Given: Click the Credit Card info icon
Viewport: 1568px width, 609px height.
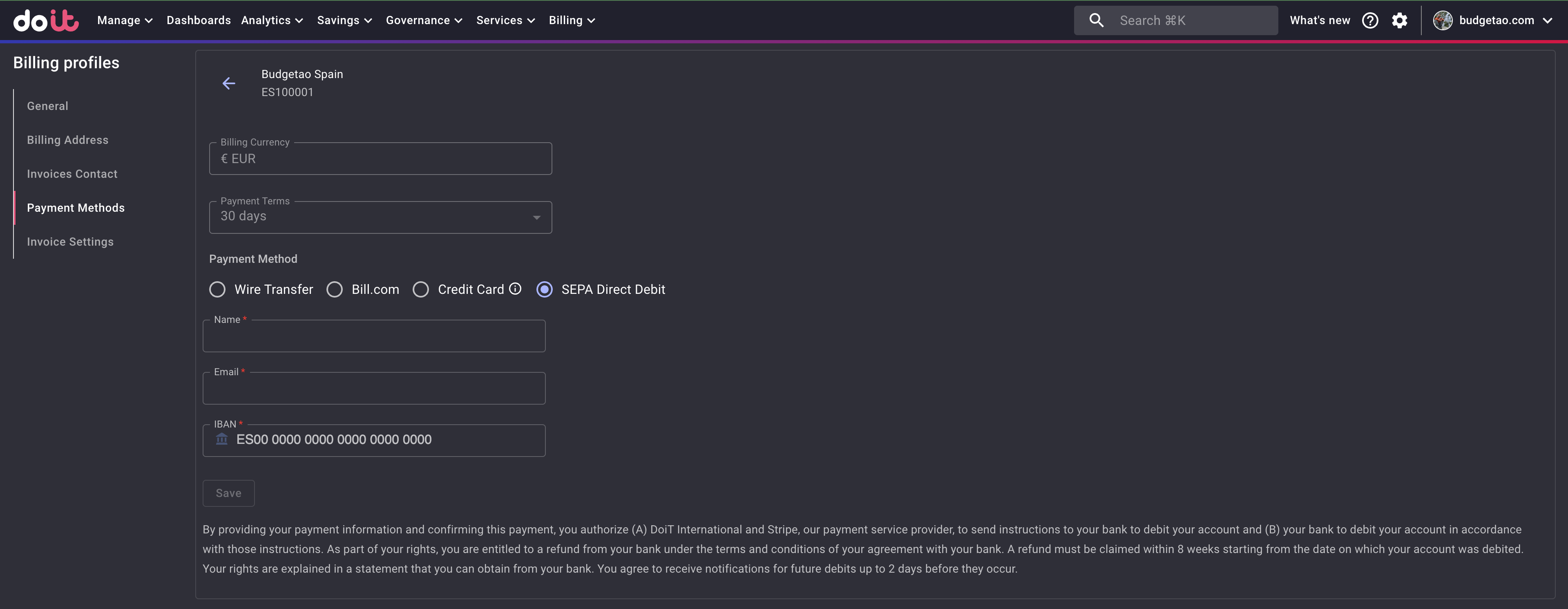Looking at the screenshot, I should tap(515, 289).
